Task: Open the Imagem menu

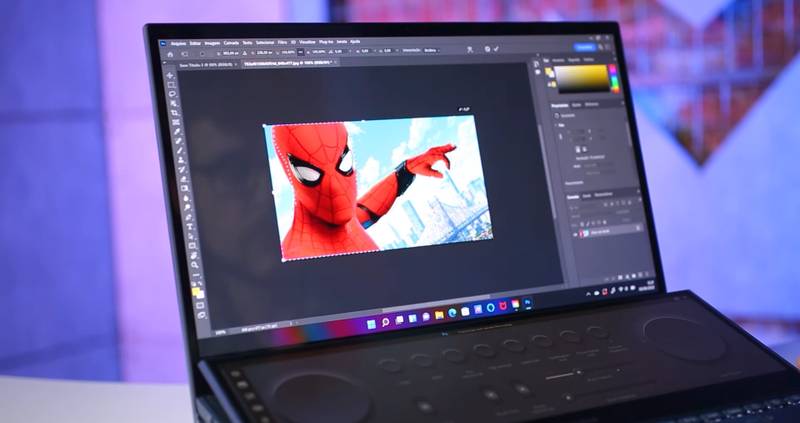Action: 212,43
